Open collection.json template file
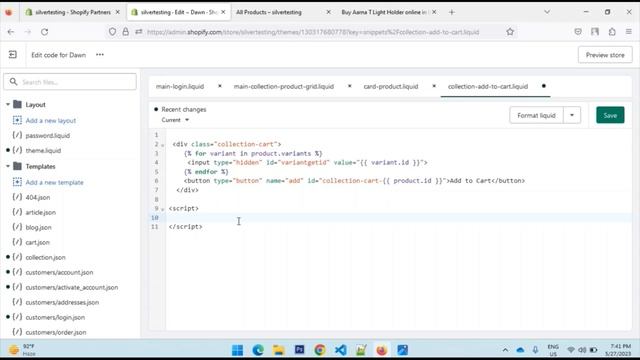Image resolution: width=640 pixels, height=360 pixels. pyautogui.click(x=45, y=258)
